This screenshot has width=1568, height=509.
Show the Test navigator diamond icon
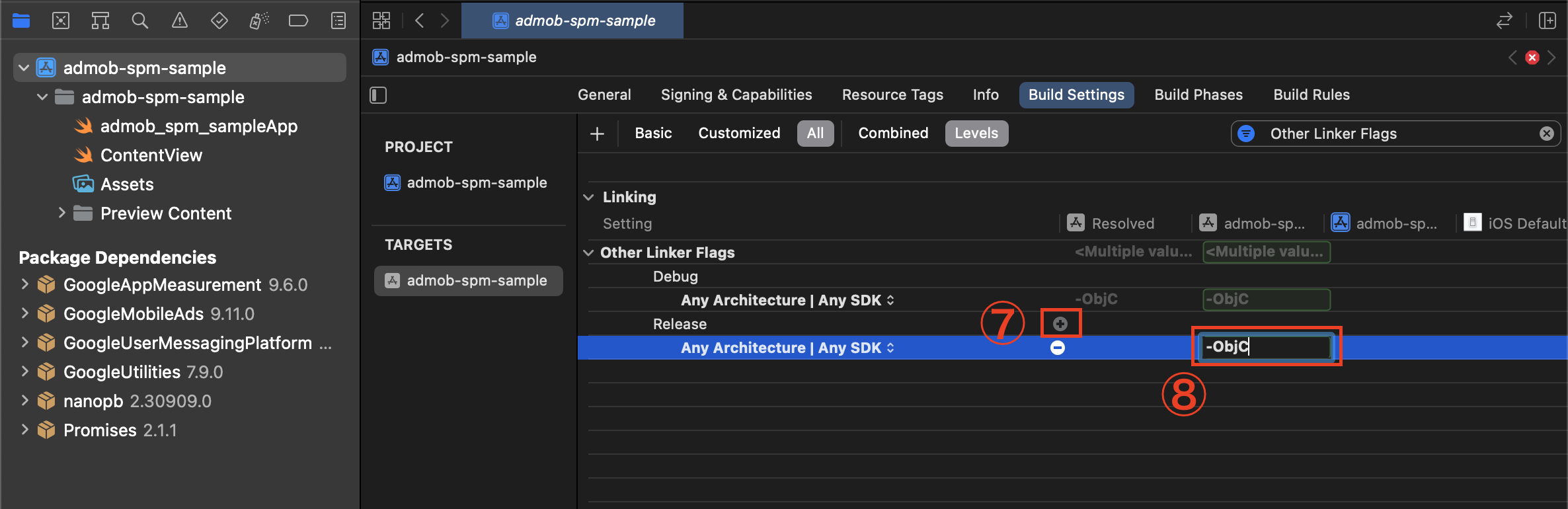pos(219,20)
